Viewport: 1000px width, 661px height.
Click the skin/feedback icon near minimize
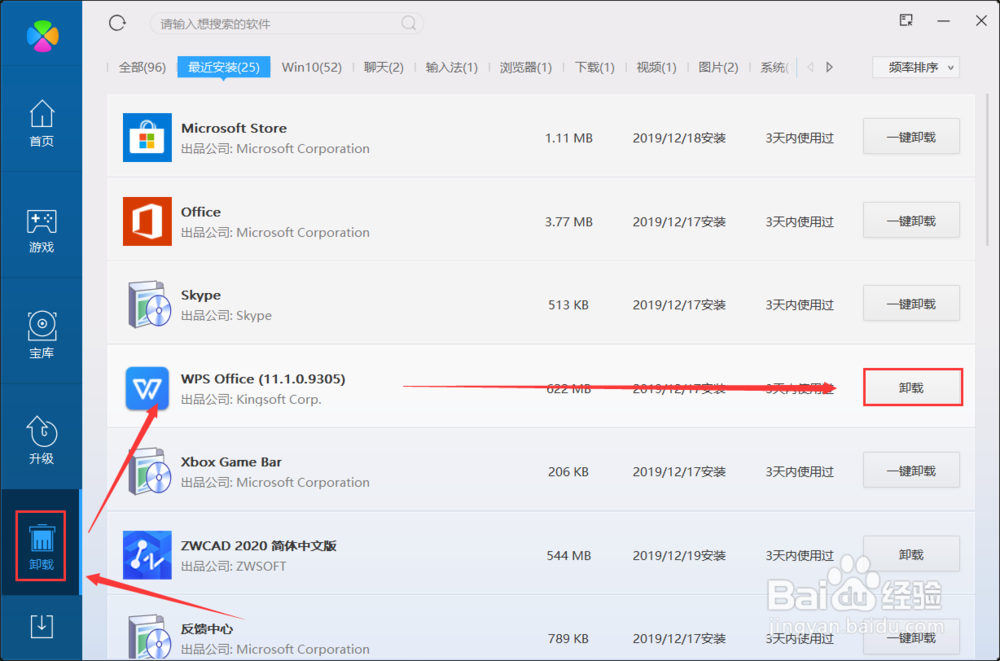(x=906, y=20)
